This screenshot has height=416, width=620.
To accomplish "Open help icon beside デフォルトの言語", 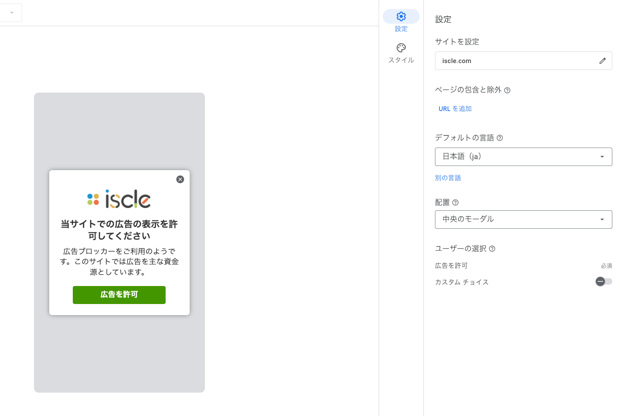I will point(500,138).
